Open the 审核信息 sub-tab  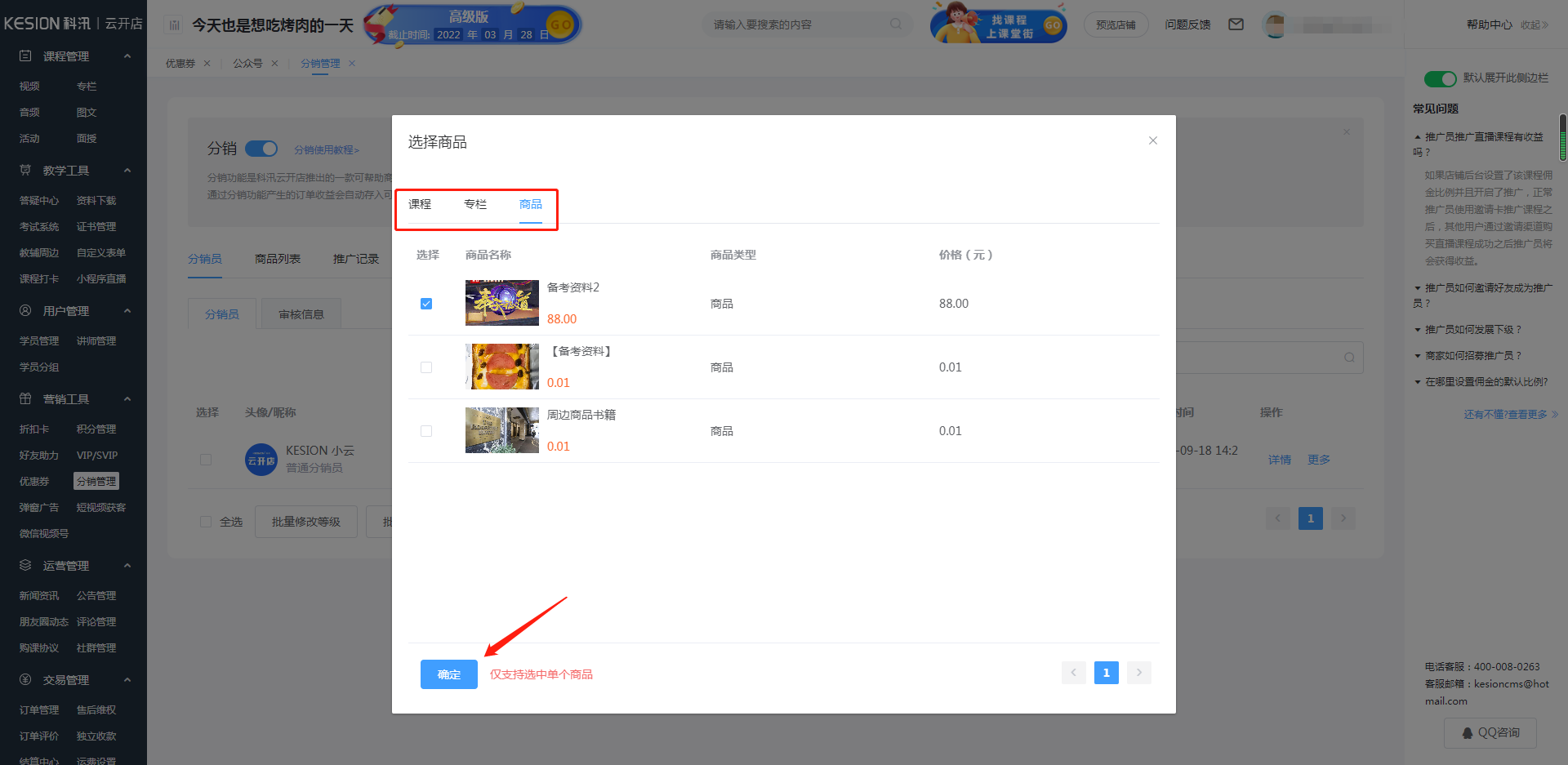(x=301, y=314)
